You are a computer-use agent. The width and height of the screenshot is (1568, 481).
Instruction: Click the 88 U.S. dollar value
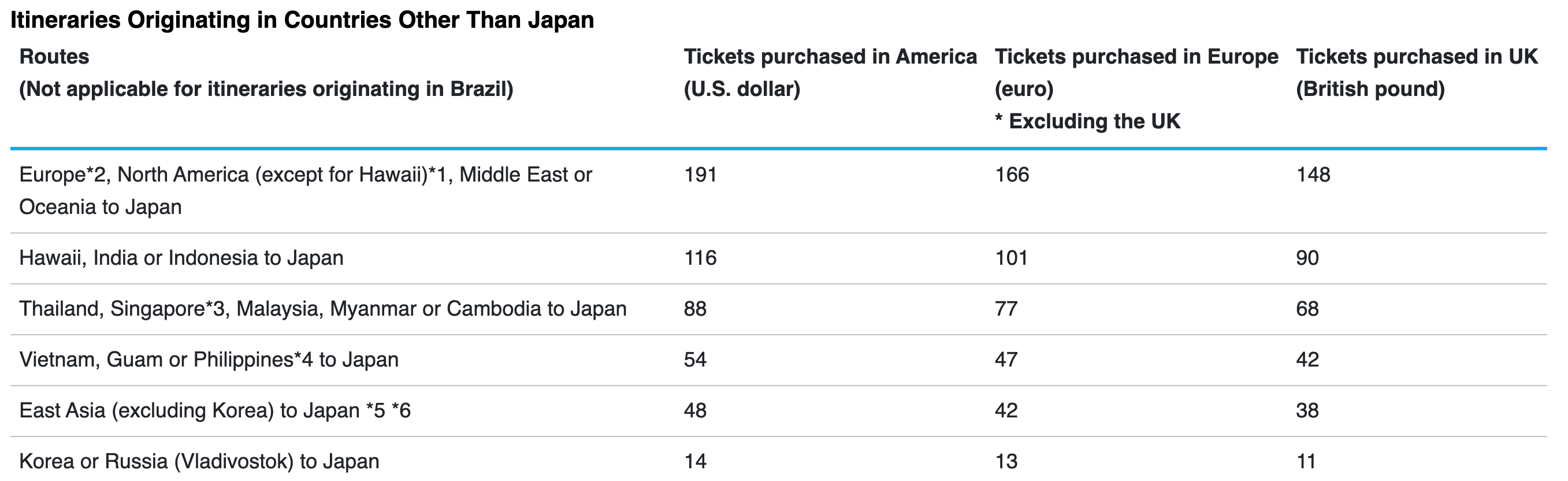coord(695,309)
